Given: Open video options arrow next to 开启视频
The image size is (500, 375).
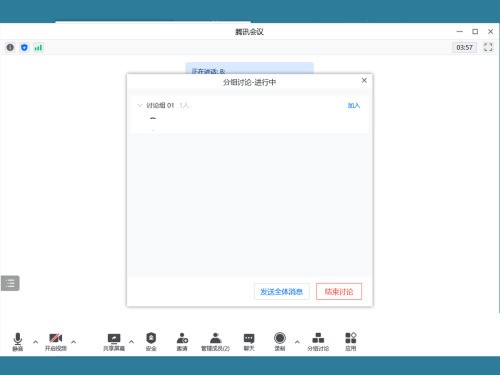Looking at the screenshot, I should coord(73,342).
